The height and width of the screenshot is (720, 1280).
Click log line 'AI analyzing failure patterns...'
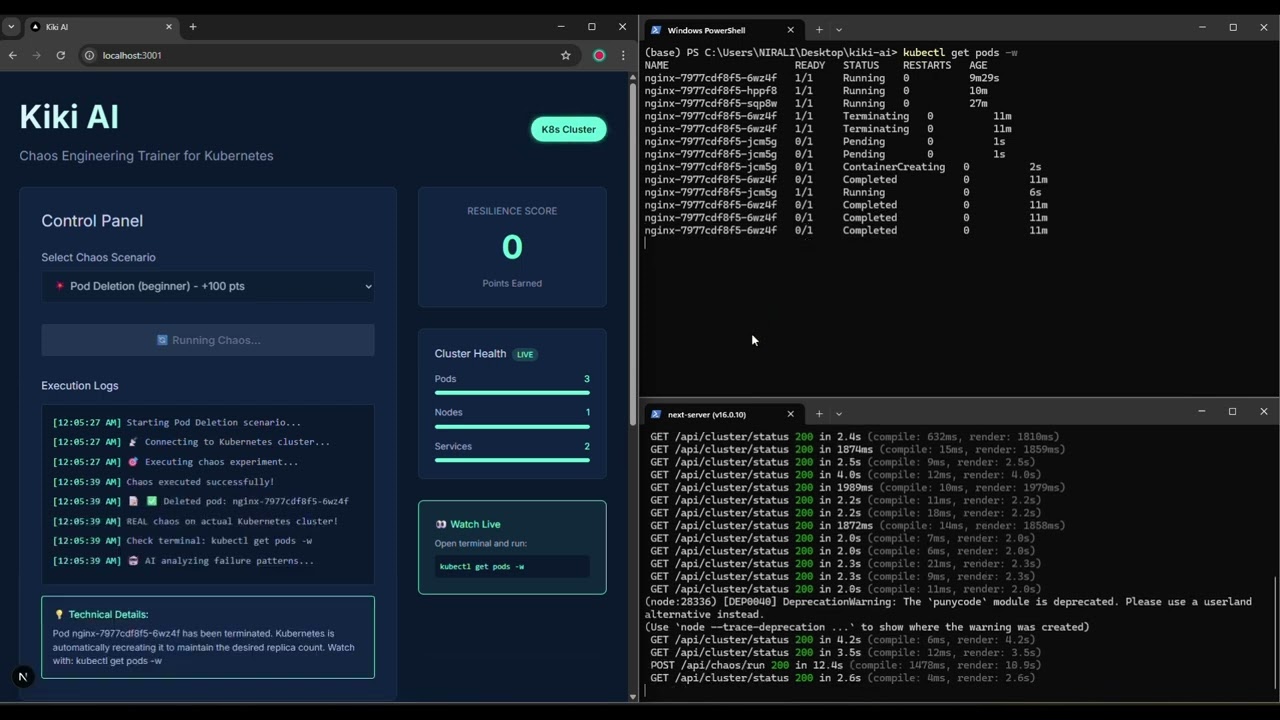[x=183, y=561]
